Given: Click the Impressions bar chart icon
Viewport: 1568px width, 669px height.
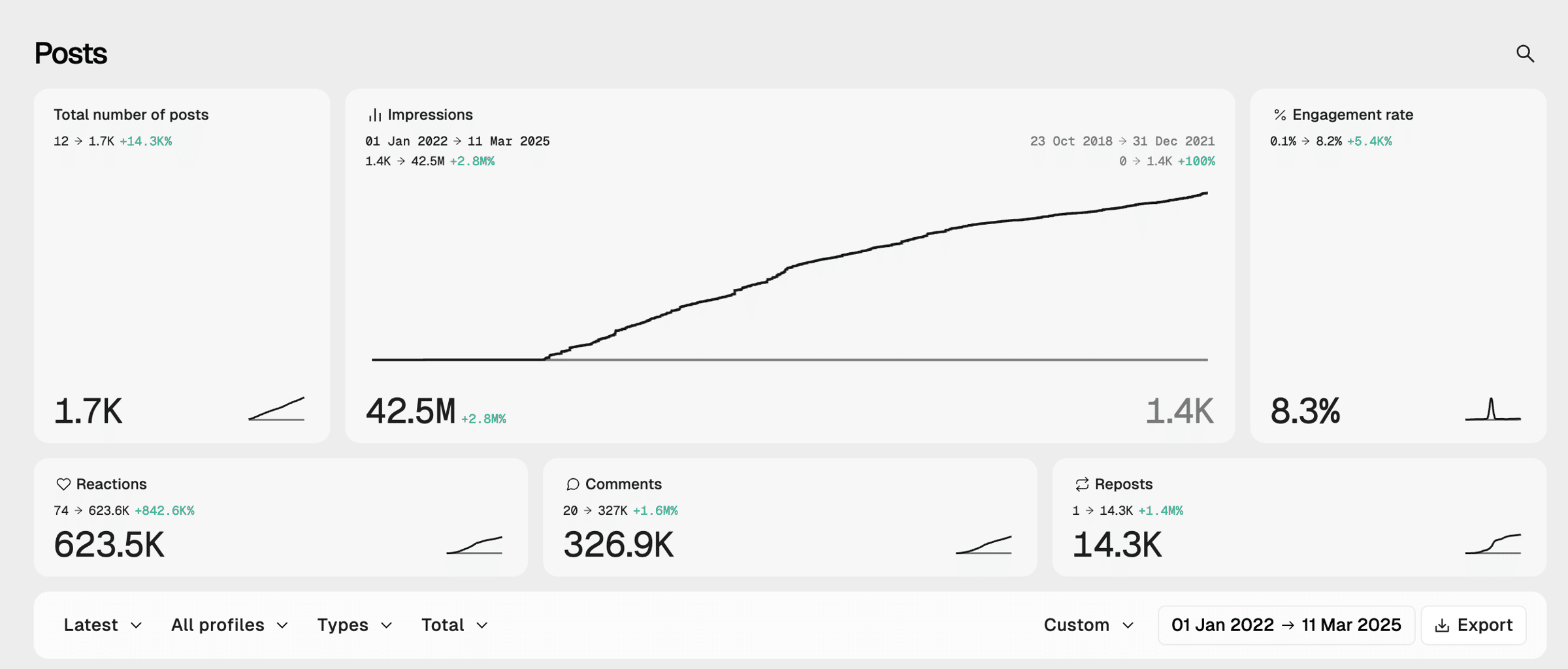Looking at the screenshot, I should point(375,115).
